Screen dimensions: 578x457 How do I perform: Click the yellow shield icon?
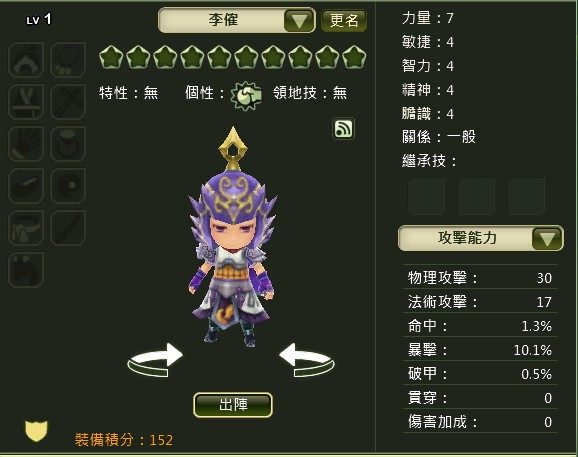pyautogui.click(x=36, y=430)
